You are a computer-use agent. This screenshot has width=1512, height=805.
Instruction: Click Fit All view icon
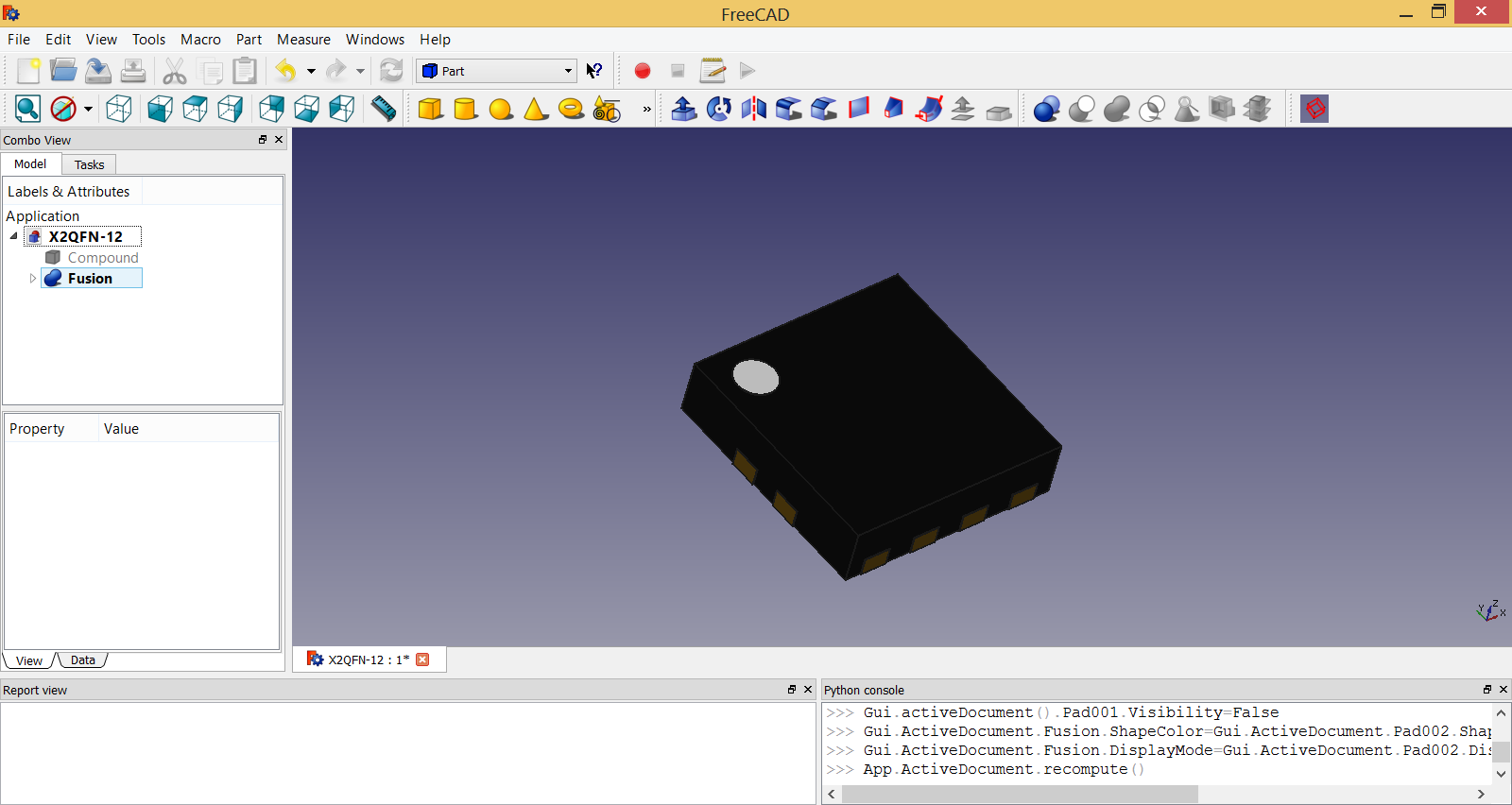click(27, 109)
